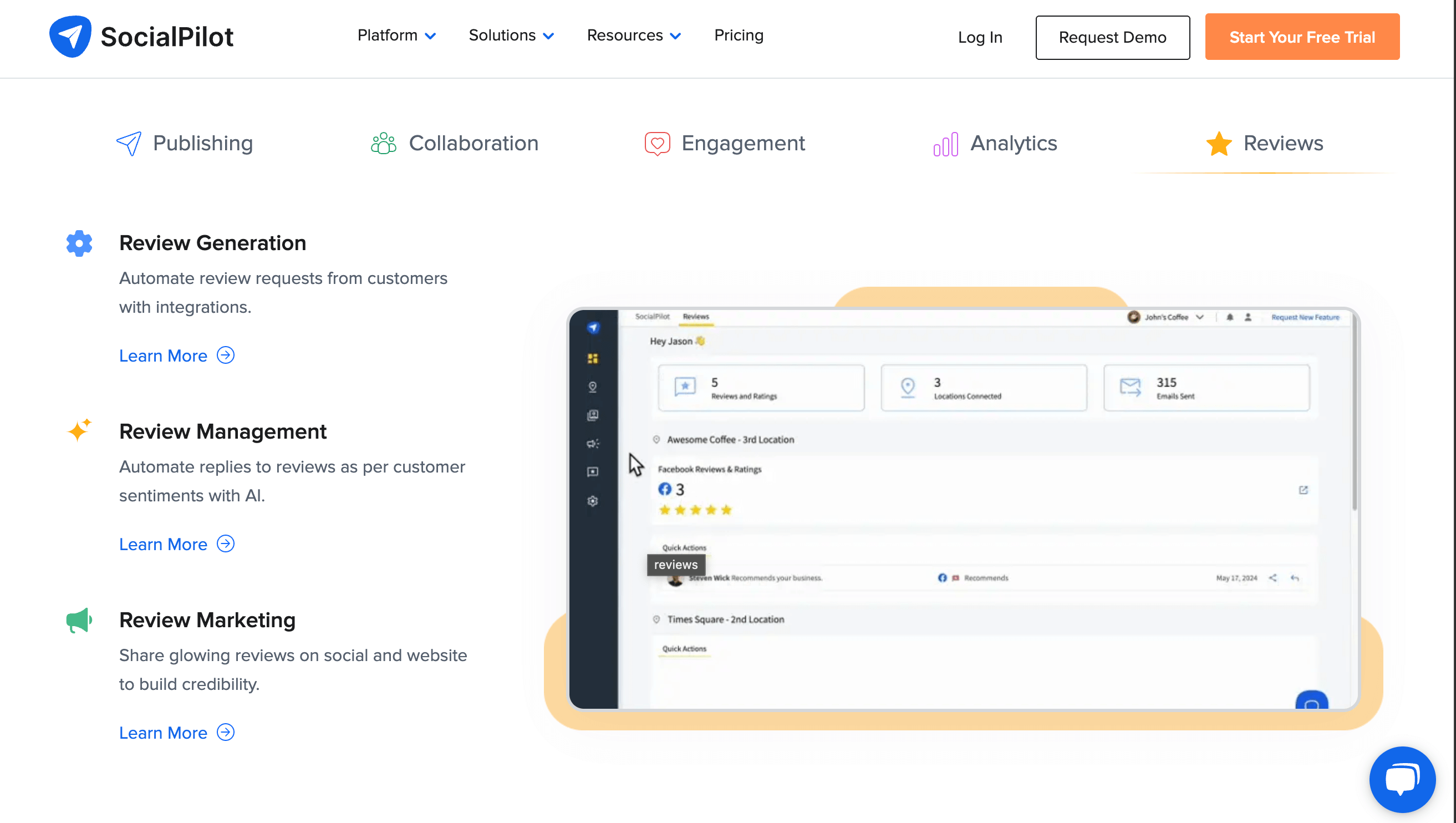The image size is (1456, 823).
Task: Click the Log In link
Action: [x=980, y=37]
